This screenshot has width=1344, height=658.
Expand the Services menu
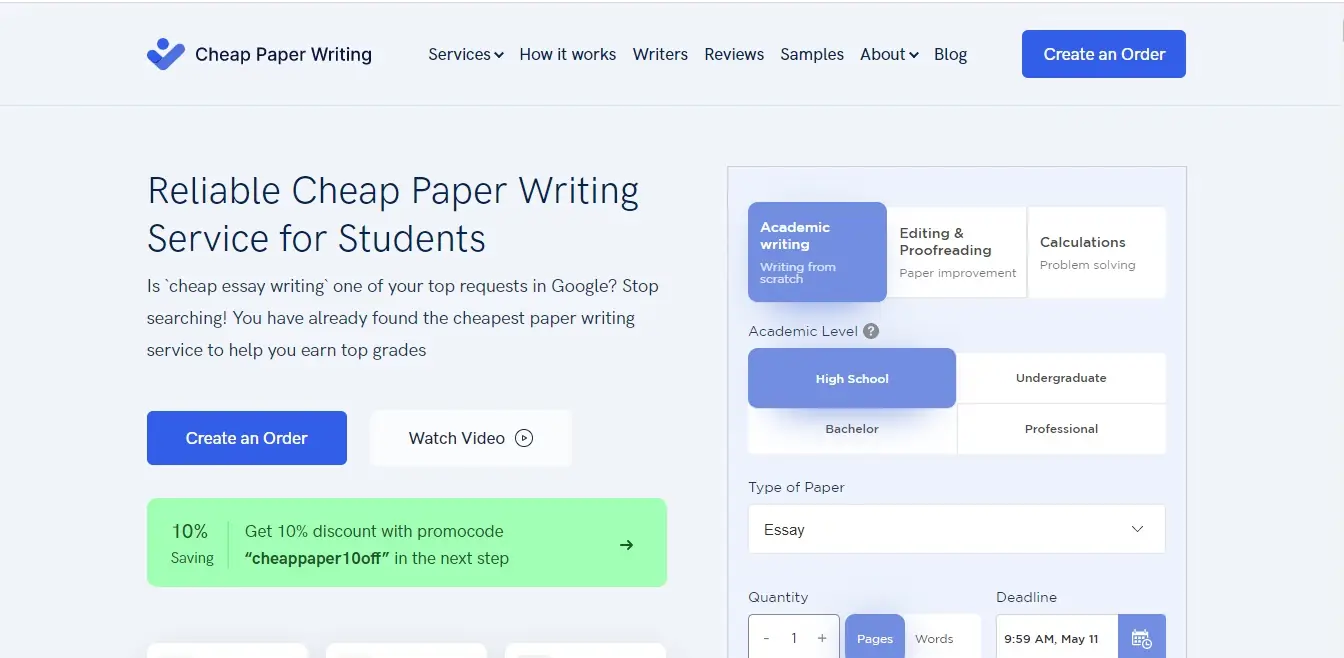466,54
